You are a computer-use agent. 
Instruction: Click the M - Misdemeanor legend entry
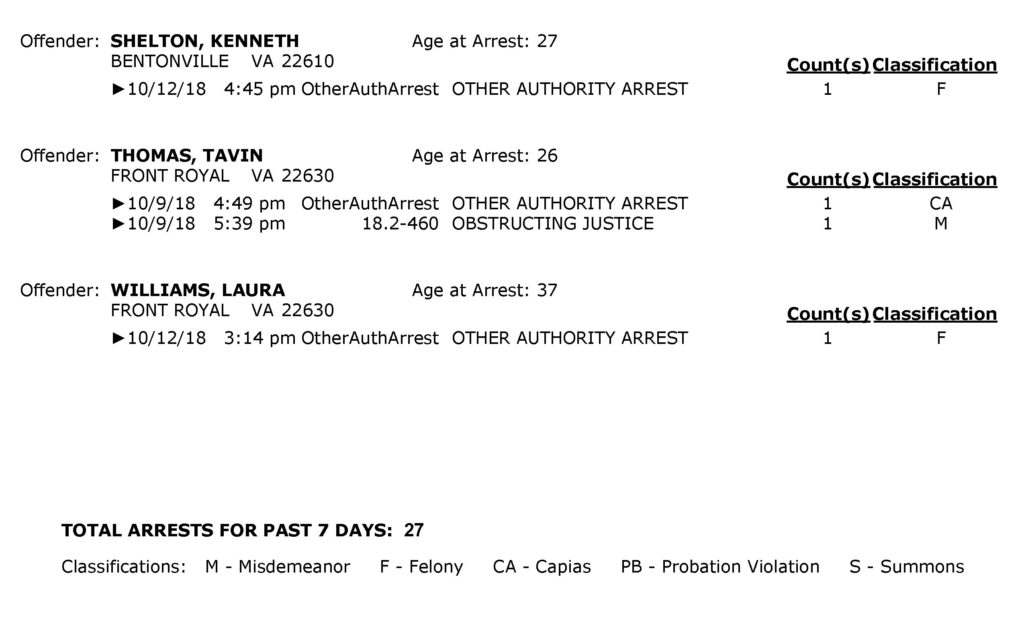pyautogui.click(x=277, y=567)
